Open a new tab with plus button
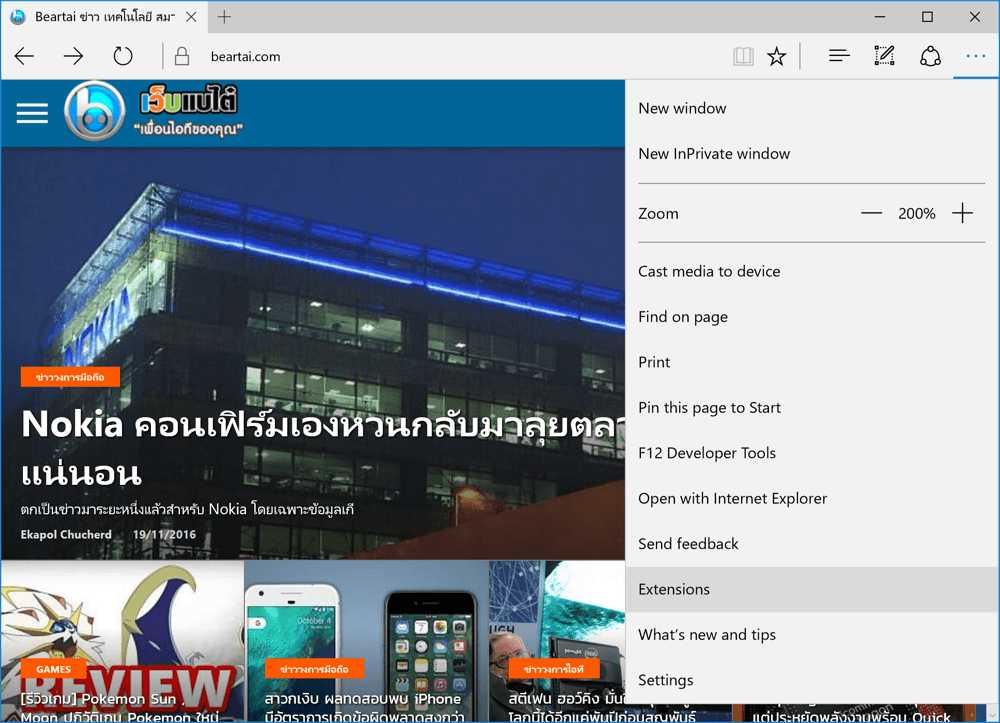 click(x=224, y=17)
